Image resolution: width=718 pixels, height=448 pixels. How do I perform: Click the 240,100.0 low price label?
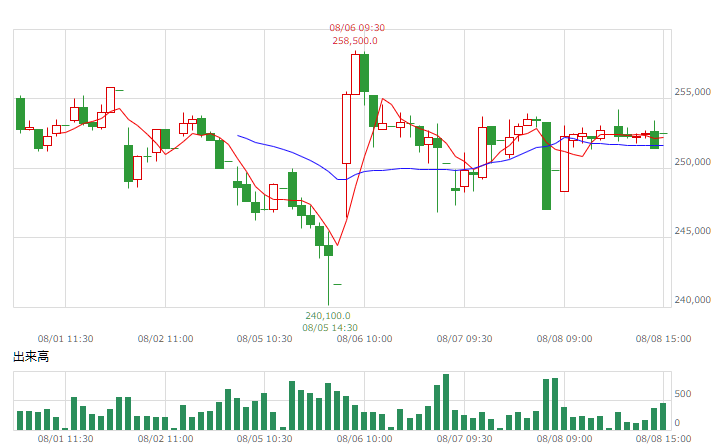click(x=328, y=316)
